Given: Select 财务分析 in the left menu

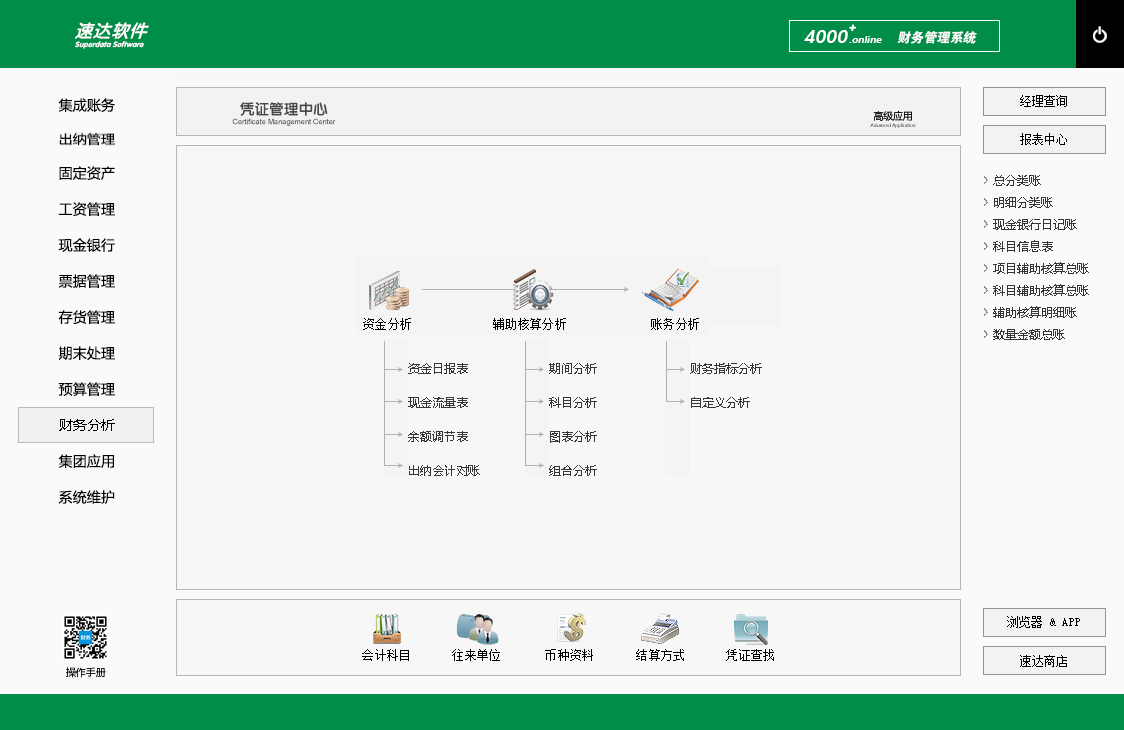Looking at the screenshot, I should tap(86, 425).
